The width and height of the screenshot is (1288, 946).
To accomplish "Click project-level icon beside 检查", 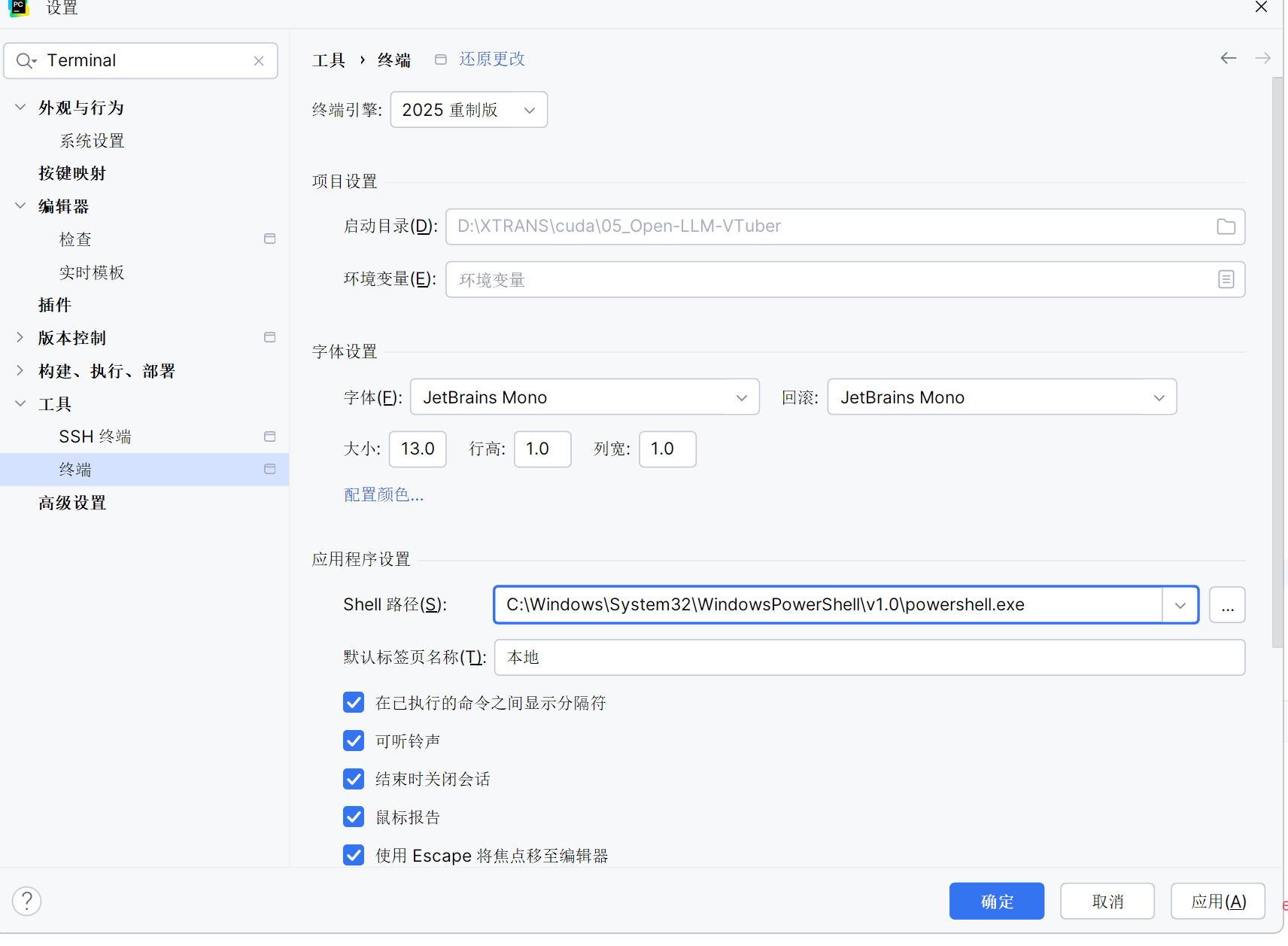I will (x=270, y=239).
